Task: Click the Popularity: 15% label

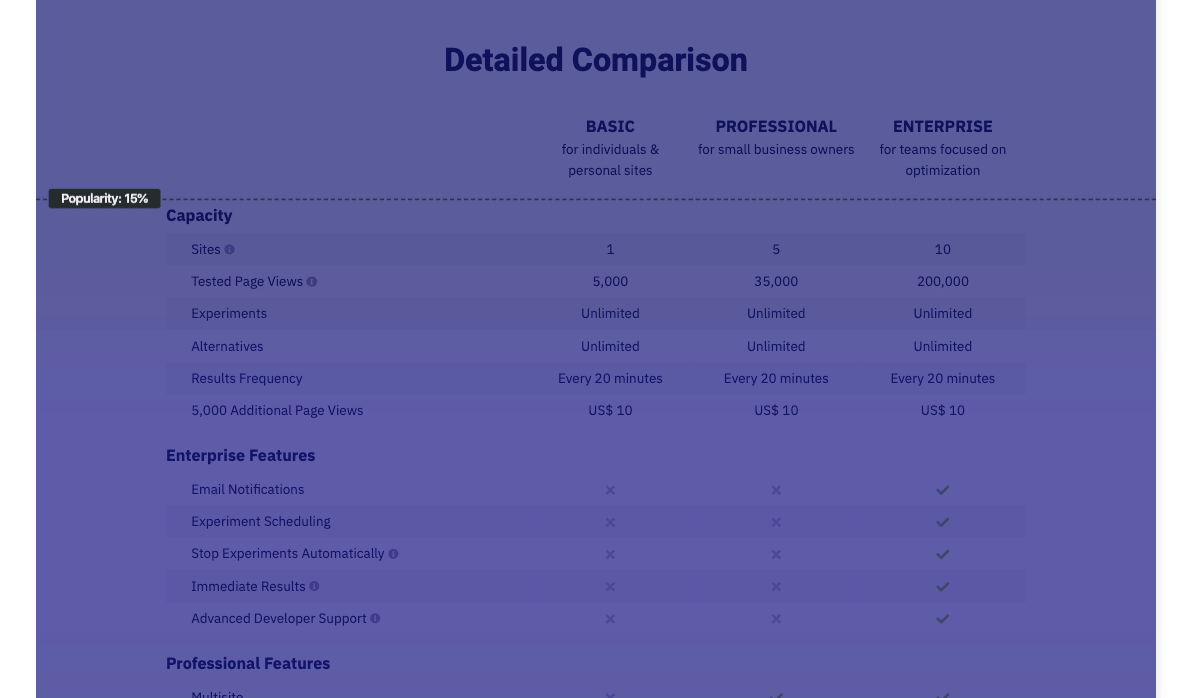Action: (x=105, y=199)
